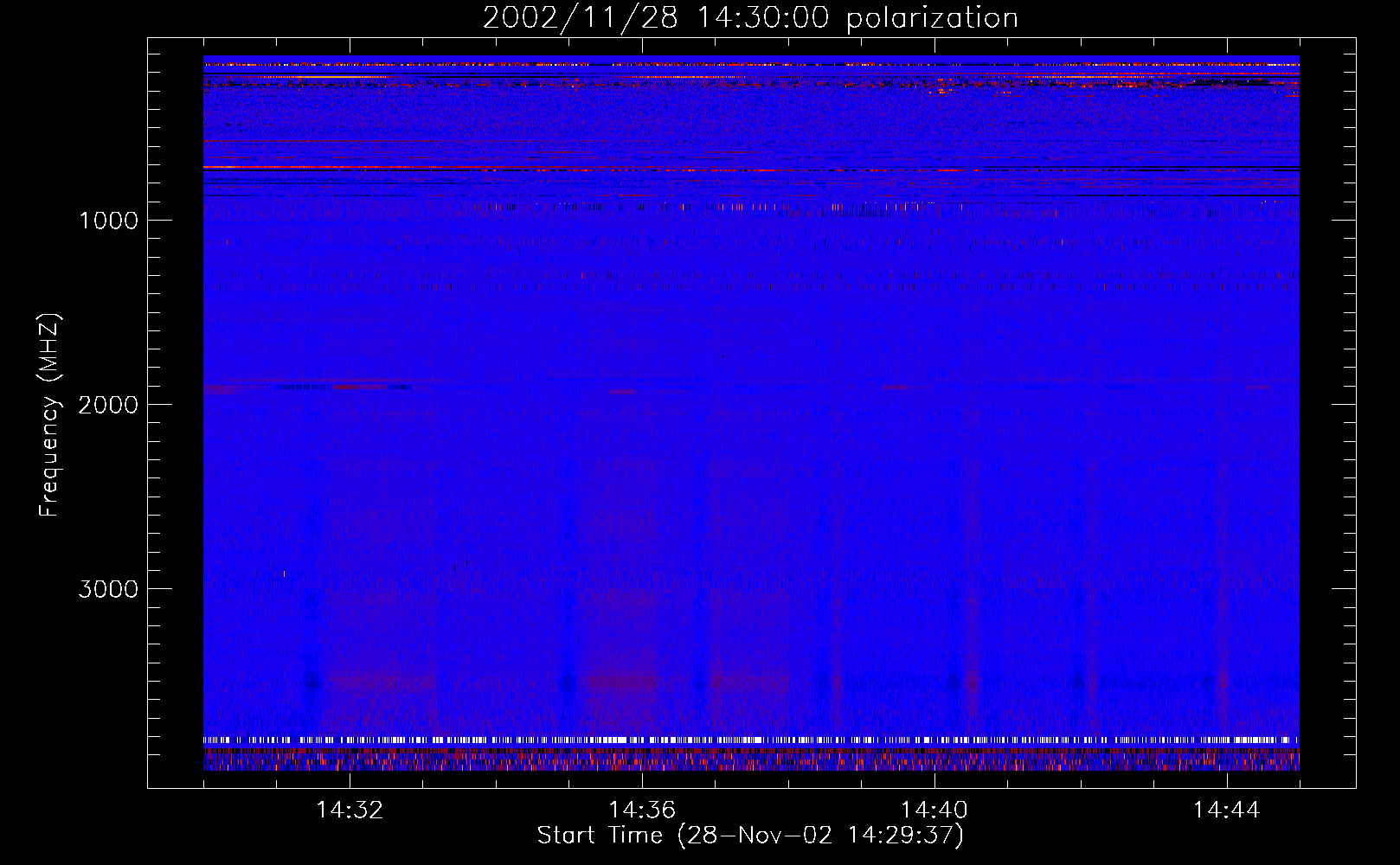Click the 2000 frequency tick label
This screenshot has width=1400, height=865.
(x=108, y=405)
